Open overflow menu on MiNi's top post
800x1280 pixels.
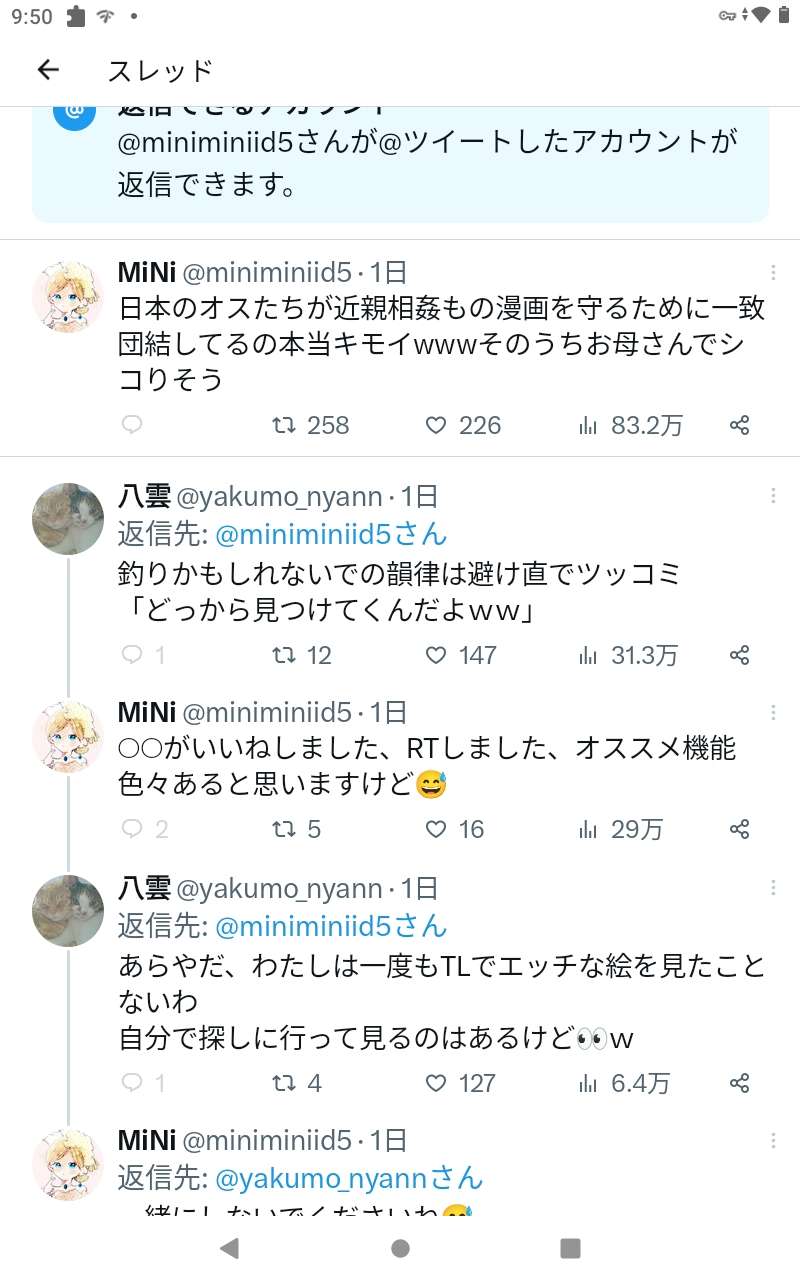tap(773, 273)
